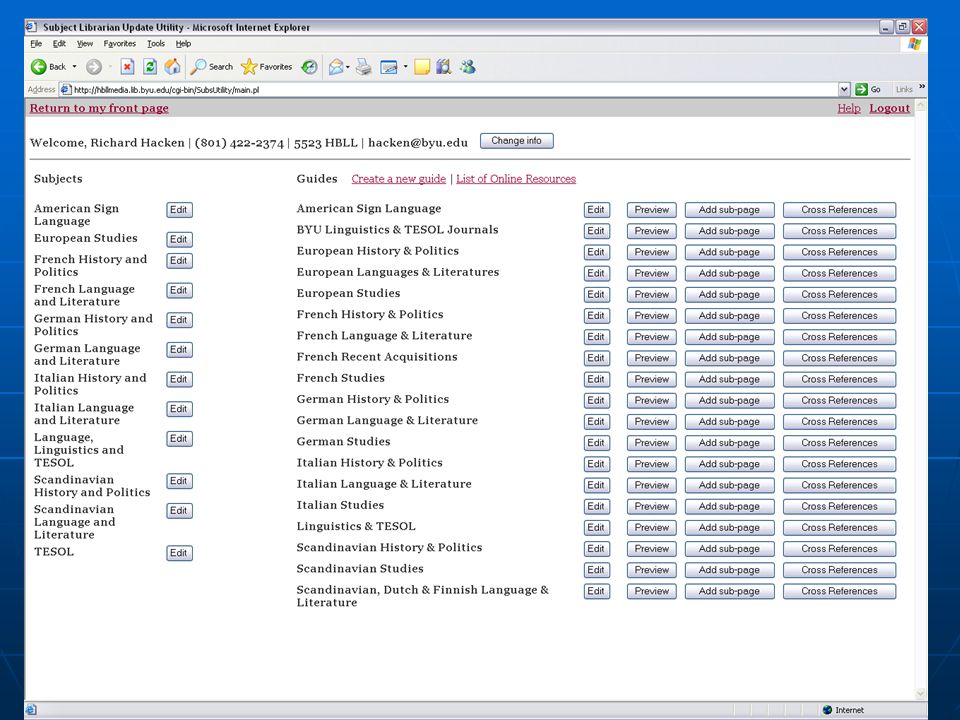Add sub-page to French Language & Literature

729,337
